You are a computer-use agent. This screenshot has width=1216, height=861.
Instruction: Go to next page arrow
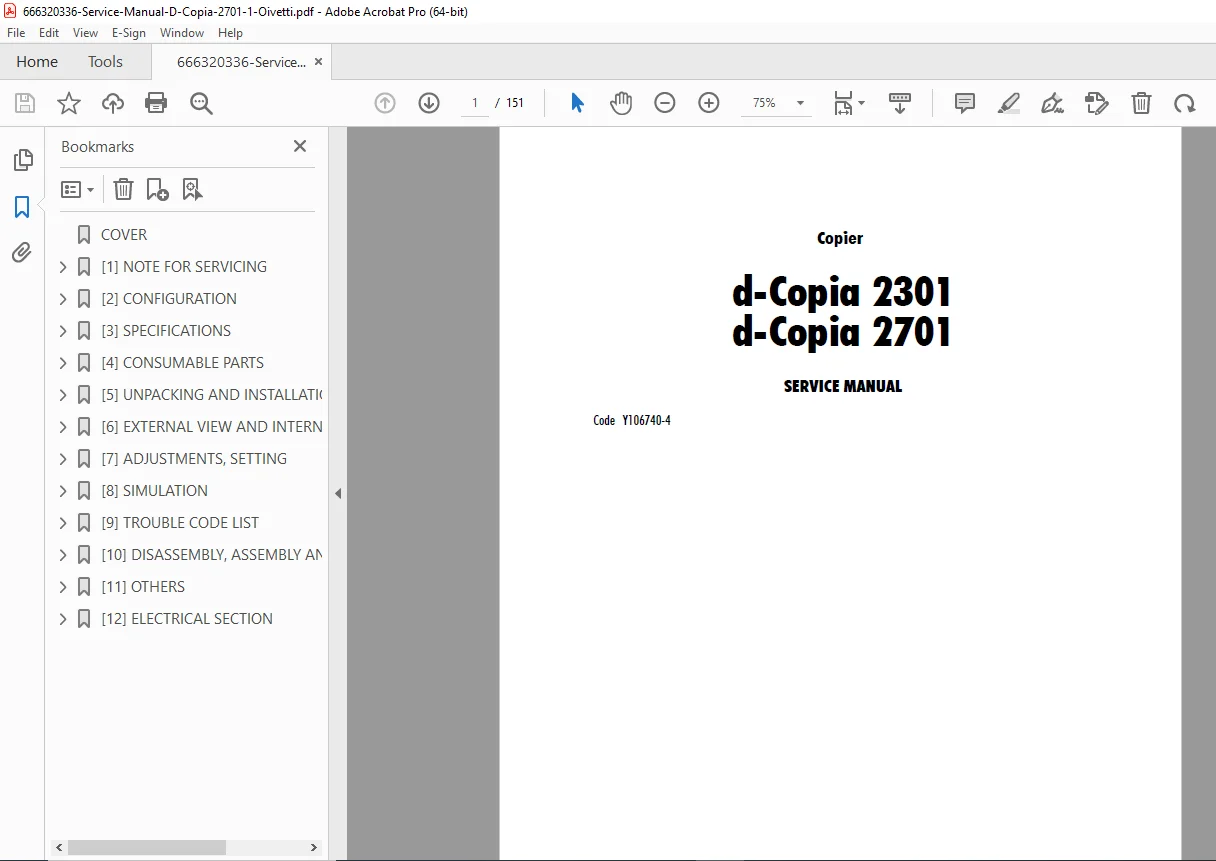(429, 103)
